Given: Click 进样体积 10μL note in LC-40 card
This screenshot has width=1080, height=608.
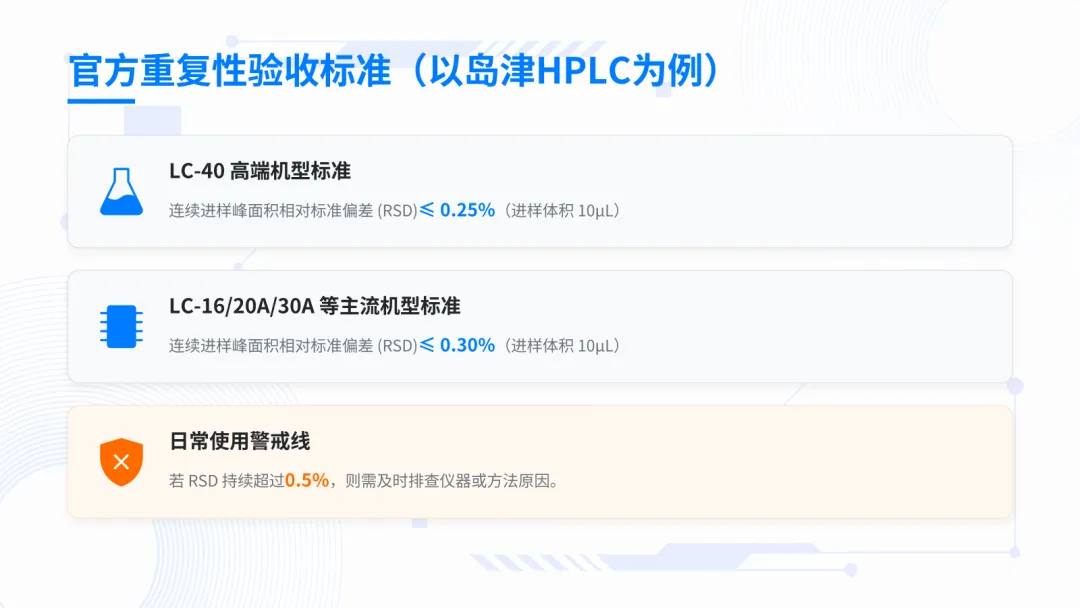Looking at the screenshot, I should coord(561,210).
